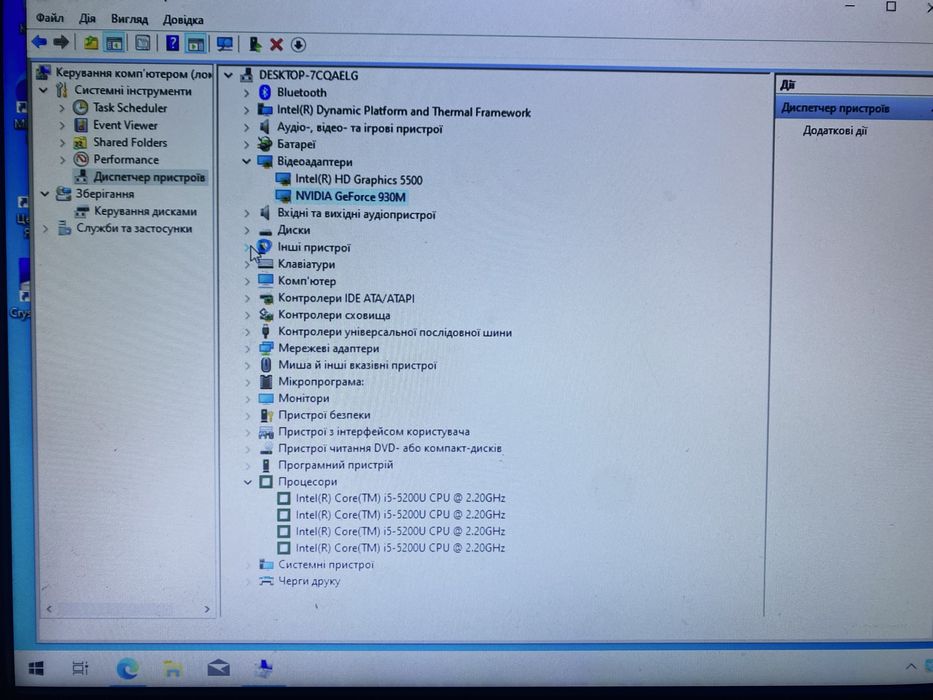933x700 pixels.
Task: Expand the Батареї category
Action: pos(246,145)
